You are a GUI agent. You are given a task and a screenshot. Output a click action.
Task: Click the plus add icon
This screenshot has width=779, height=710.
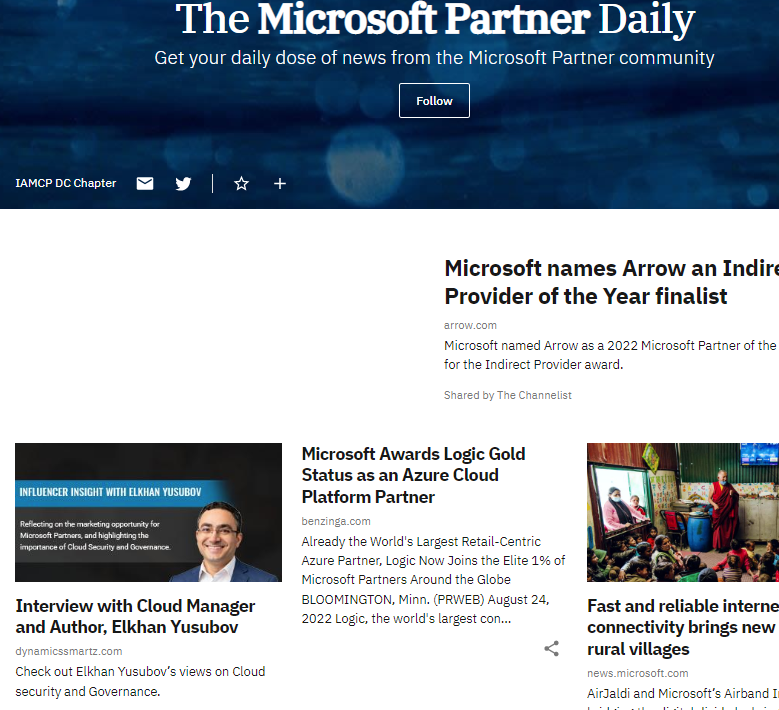[280, 184]
